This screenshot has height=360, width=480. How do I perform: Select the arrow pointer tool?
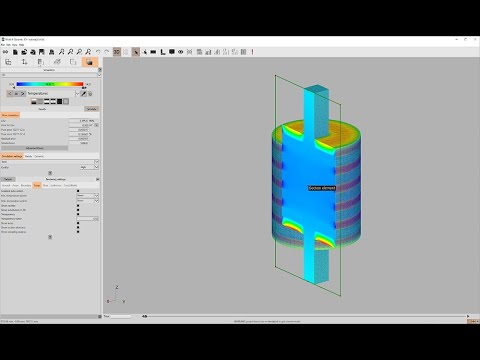136,52
